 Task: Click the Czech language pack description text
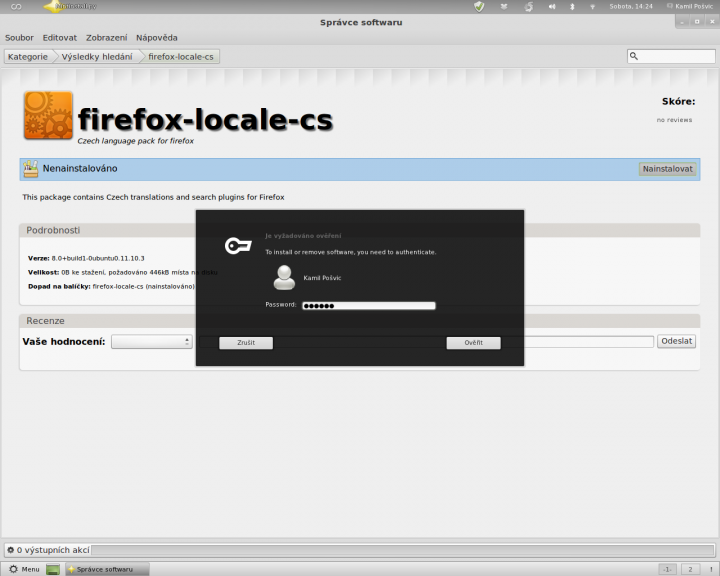point(135,141)
